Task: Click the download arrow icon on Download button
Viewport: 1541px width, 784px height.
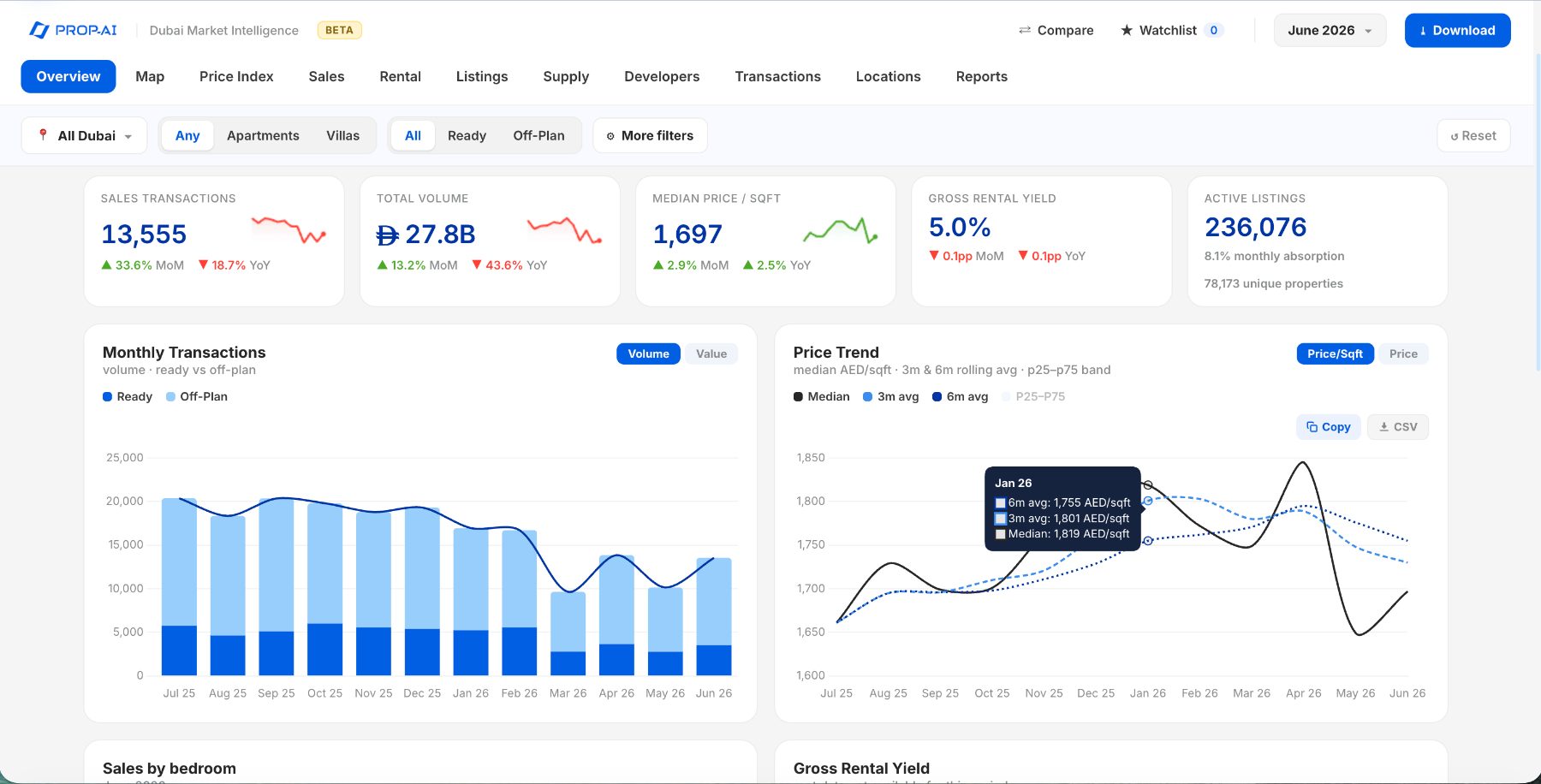Action: (x=1423, y=31)
